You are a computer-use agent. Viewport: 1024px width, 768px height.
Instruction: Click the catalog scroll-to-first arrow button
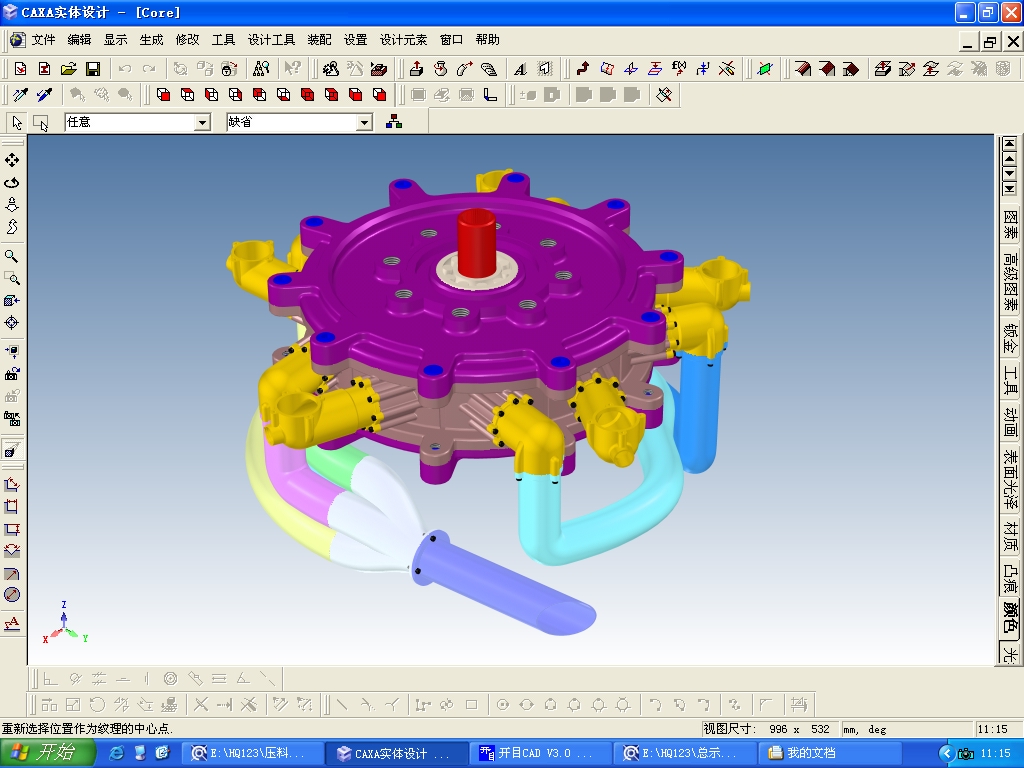pos(1010,143)
